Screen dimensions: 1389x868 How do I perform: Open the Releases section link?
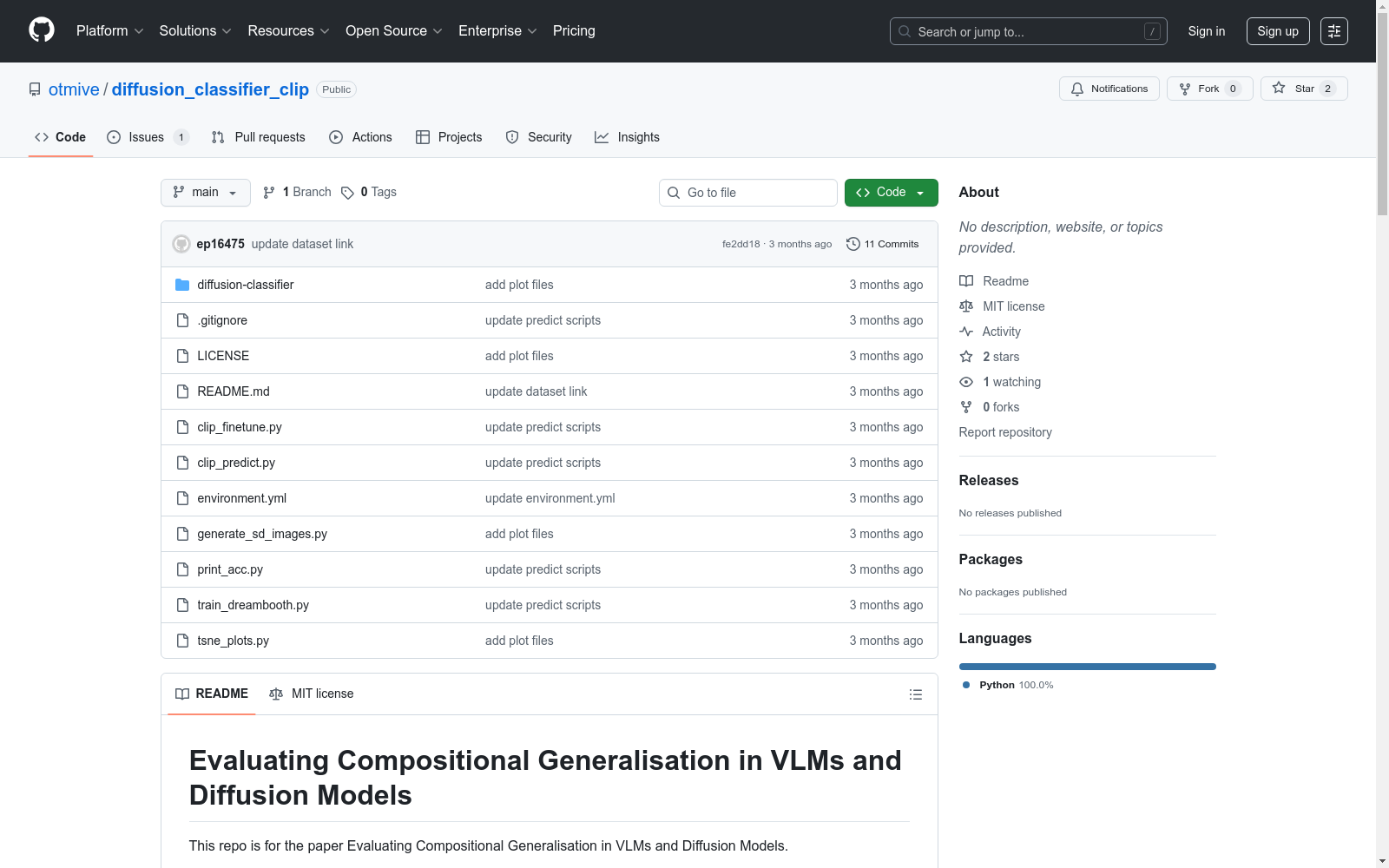tap(989, 481)
